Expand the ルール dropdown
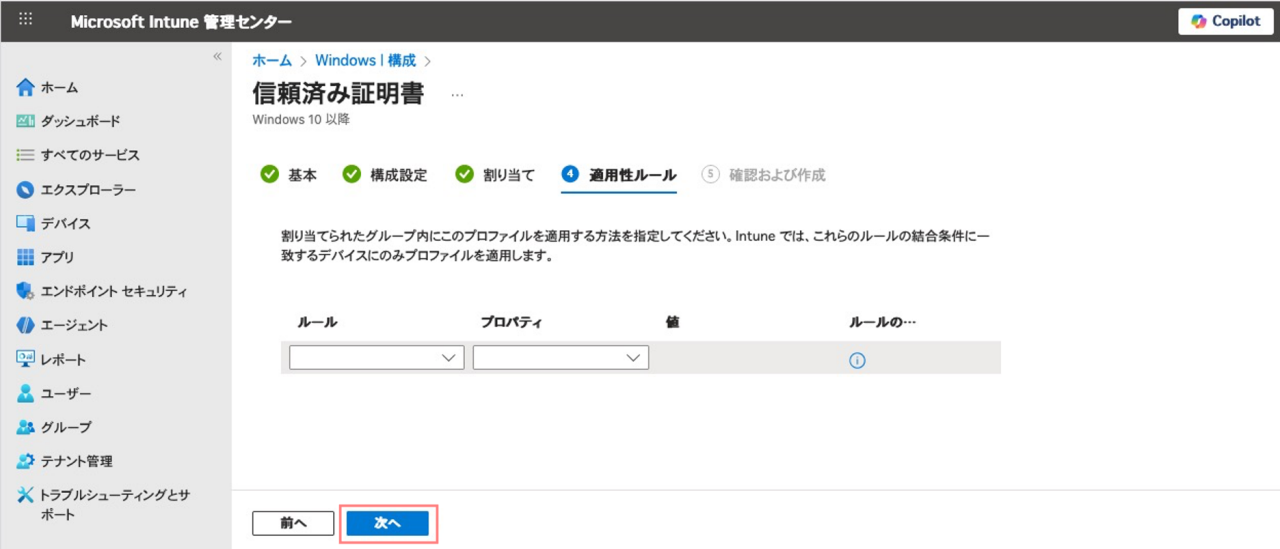1280x549 pixels. tap(376, 358)
